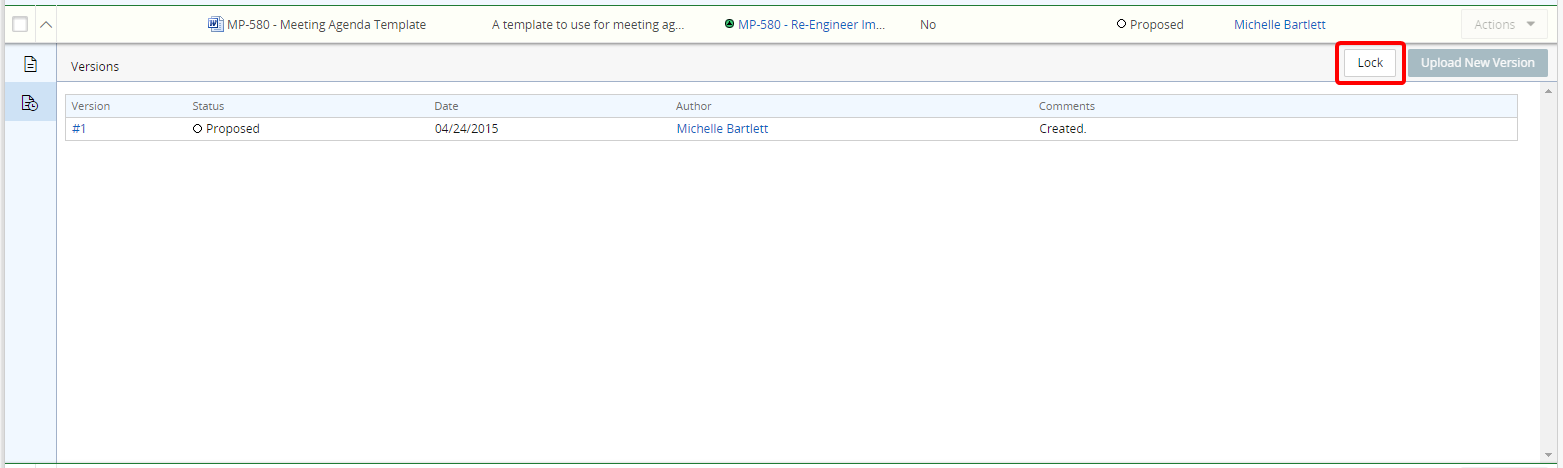Viewport: 1563px width, 468px height.
Task: Click the Version column header
Action: (x=91, y=106)
